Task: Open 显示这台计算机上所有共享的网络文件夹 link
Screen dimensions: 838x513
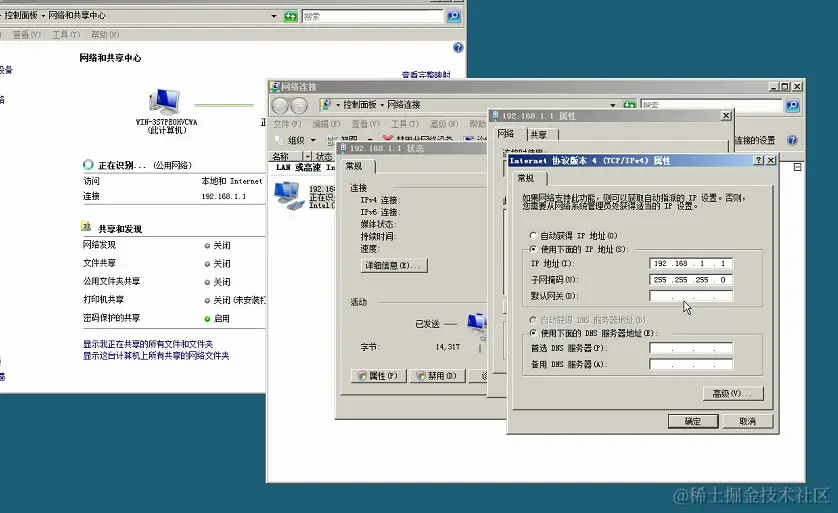Action: pos(156,356)
